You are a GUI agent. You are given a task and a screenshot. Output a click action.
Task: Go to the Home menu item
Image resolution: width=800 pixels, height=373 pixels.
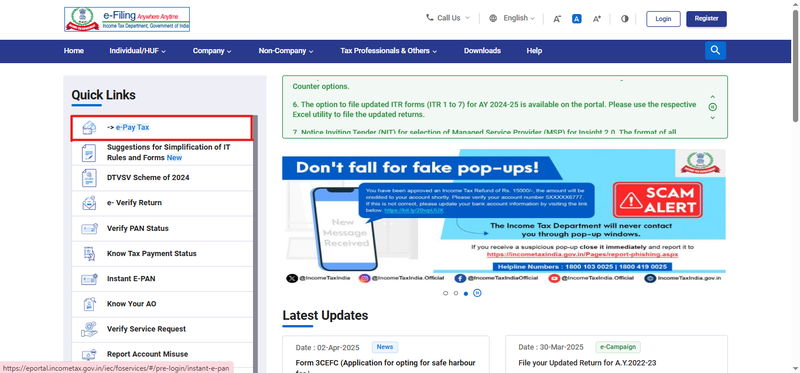click(x=73, y=51)
